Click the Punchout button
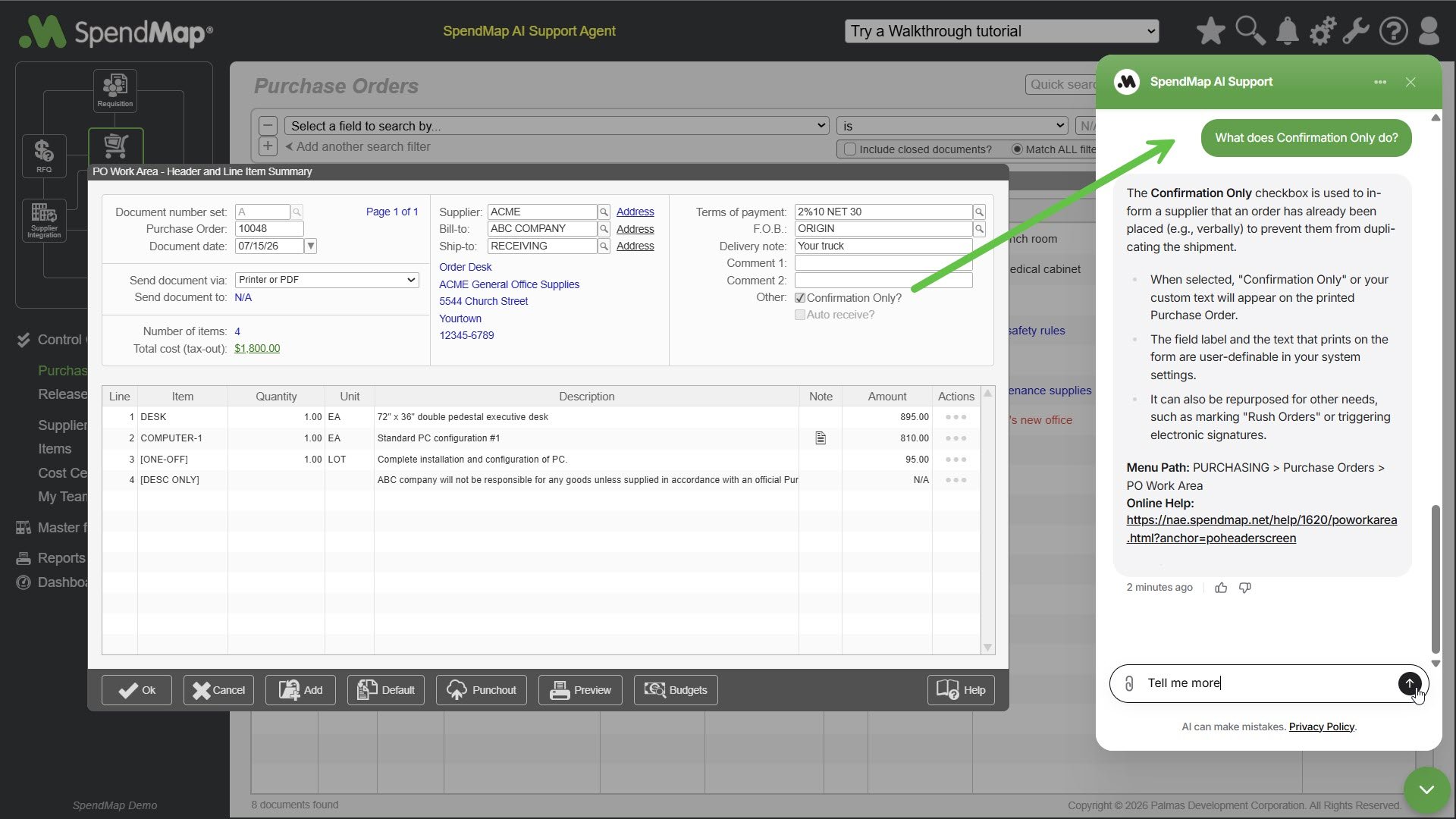The width and height of the screenshot is (1456, 819). (x=482, y=690)
